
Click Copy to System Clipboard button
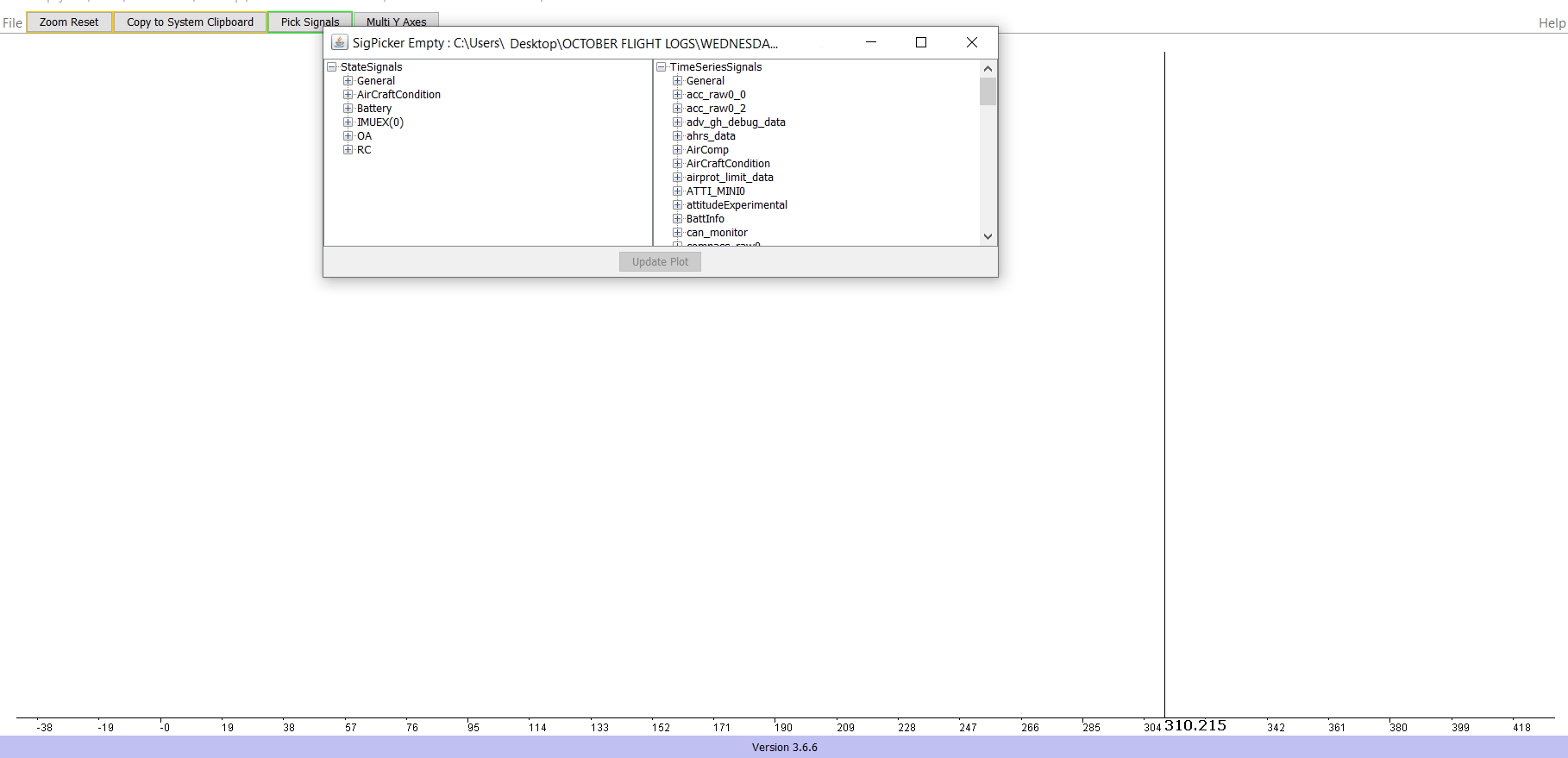[190, 22]
